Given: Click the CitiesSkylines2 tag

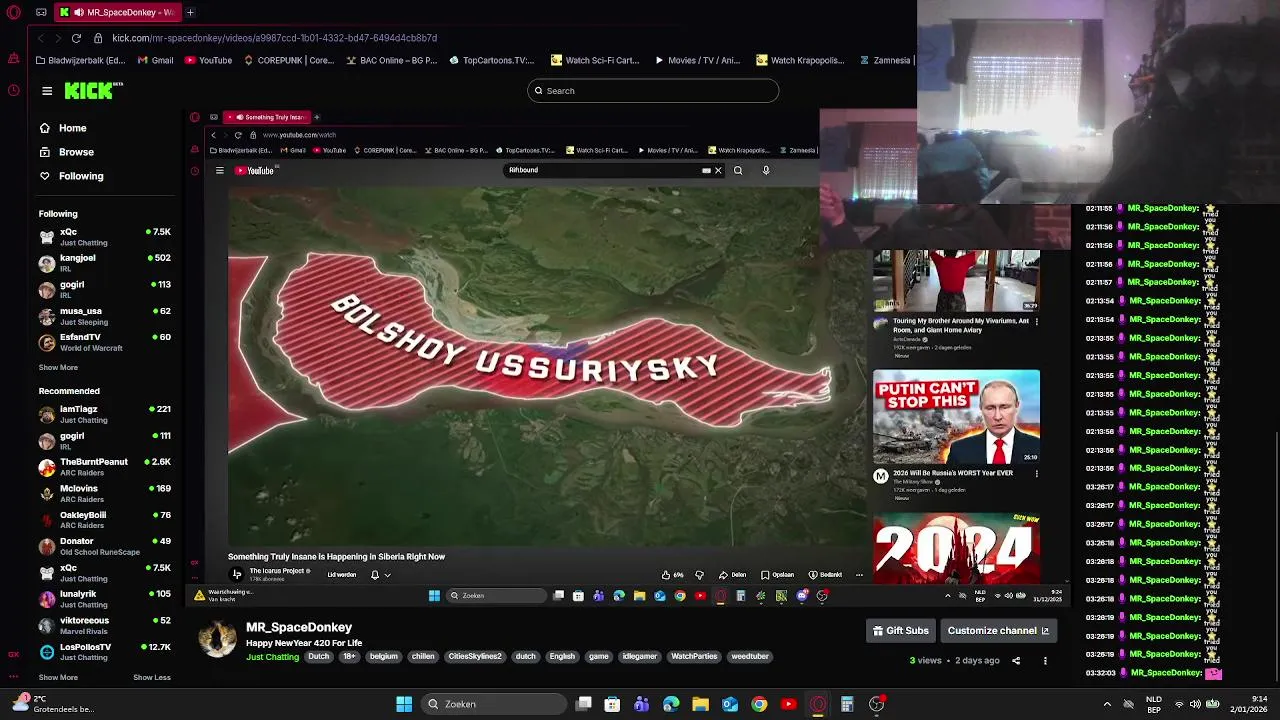Looking at the screenshot, I should (x=475, y=657).
